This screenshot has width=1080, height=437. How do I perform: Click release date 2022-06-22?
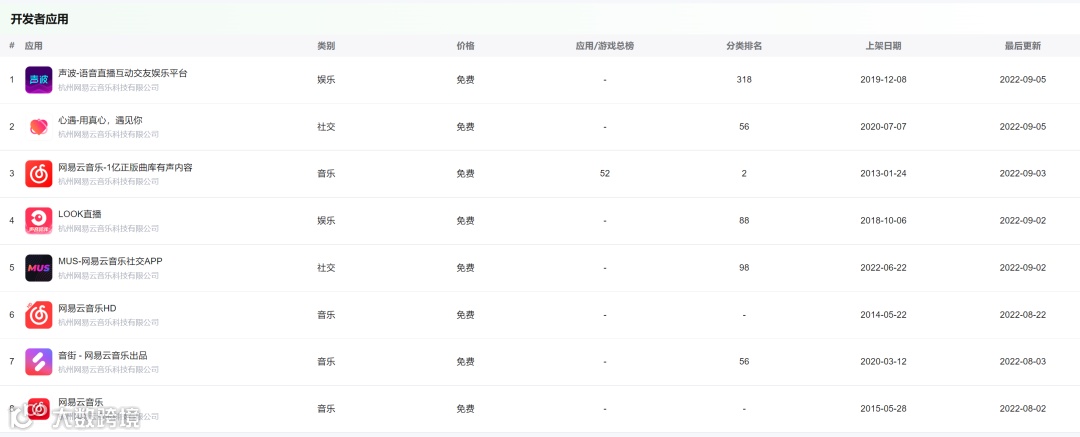tap(884, 267)
